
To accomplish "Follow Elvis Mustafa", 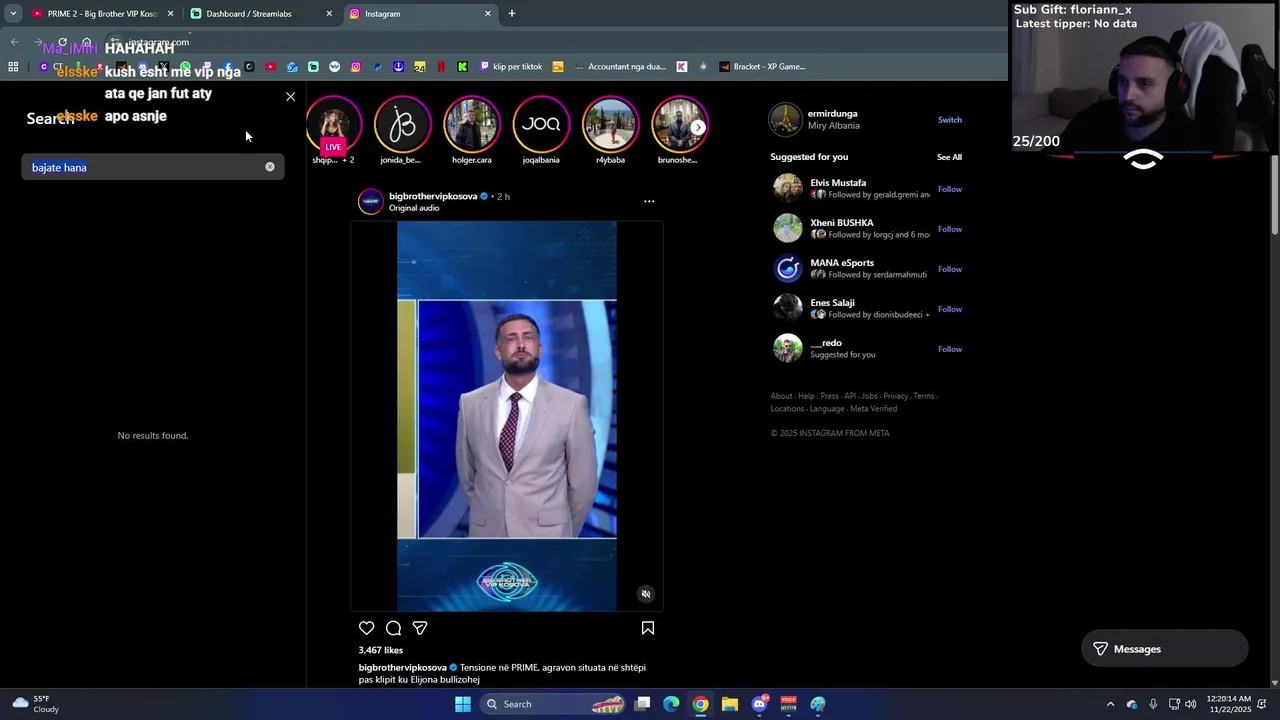I will (949, 189).
